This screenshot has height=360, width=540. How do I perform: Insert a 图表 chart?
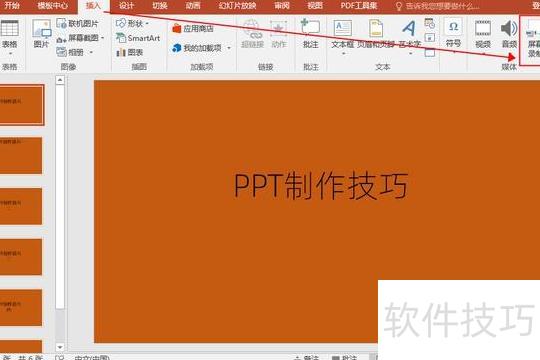pyautogui.click(x=129, y=52)
